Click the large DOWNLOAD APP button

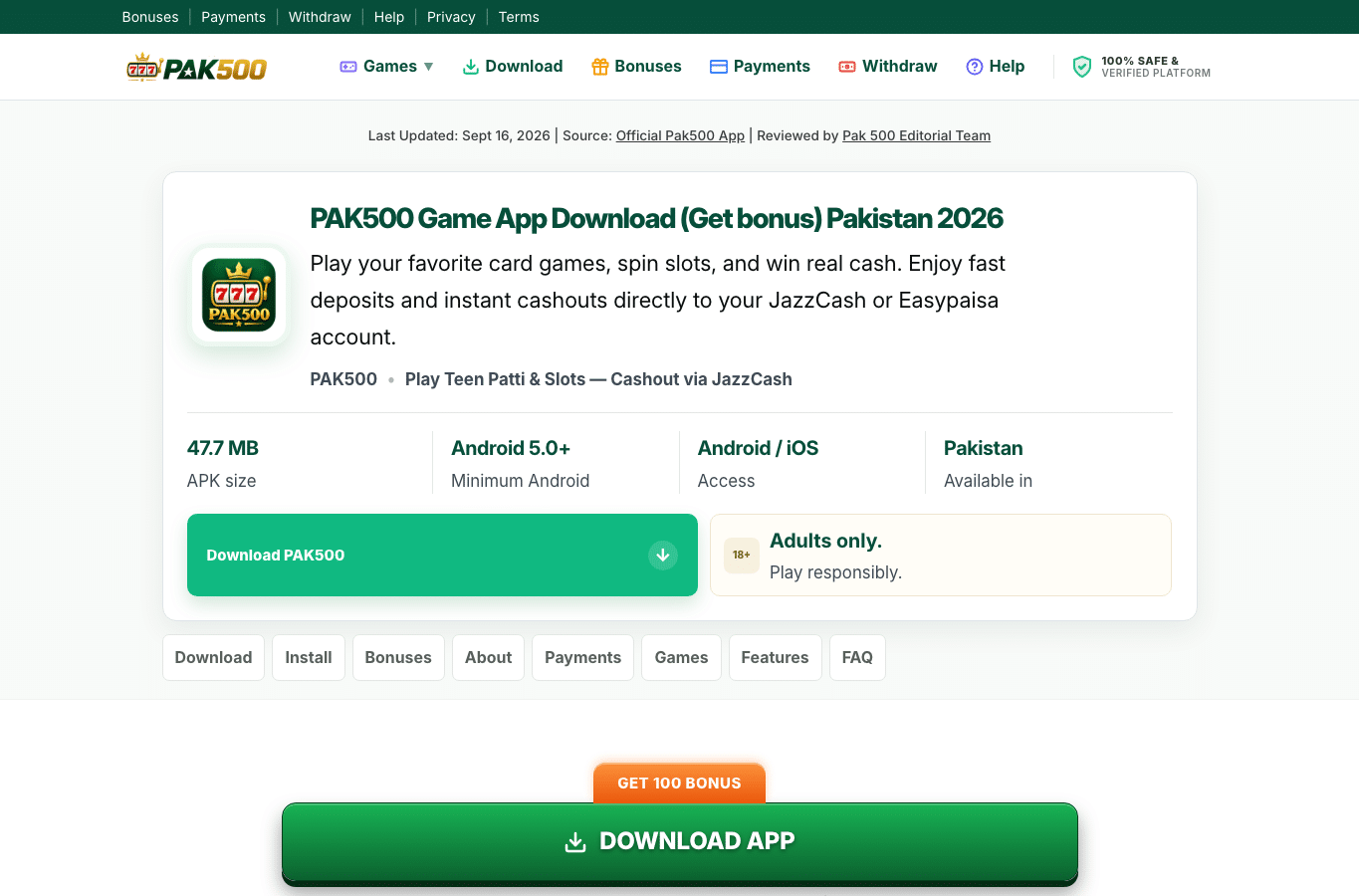[680, 842]
